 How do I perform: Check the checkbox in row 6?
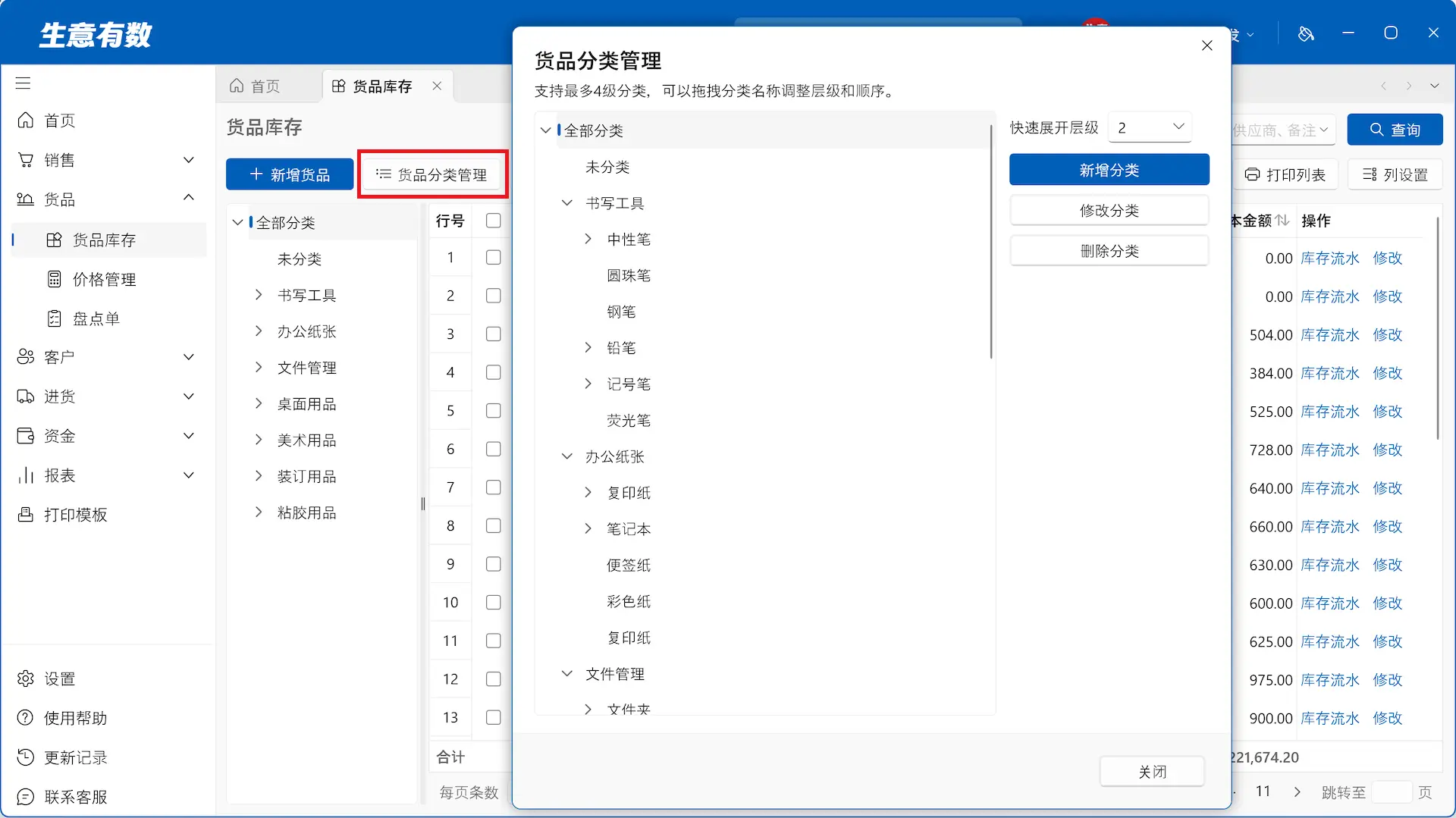coord(494,450)
